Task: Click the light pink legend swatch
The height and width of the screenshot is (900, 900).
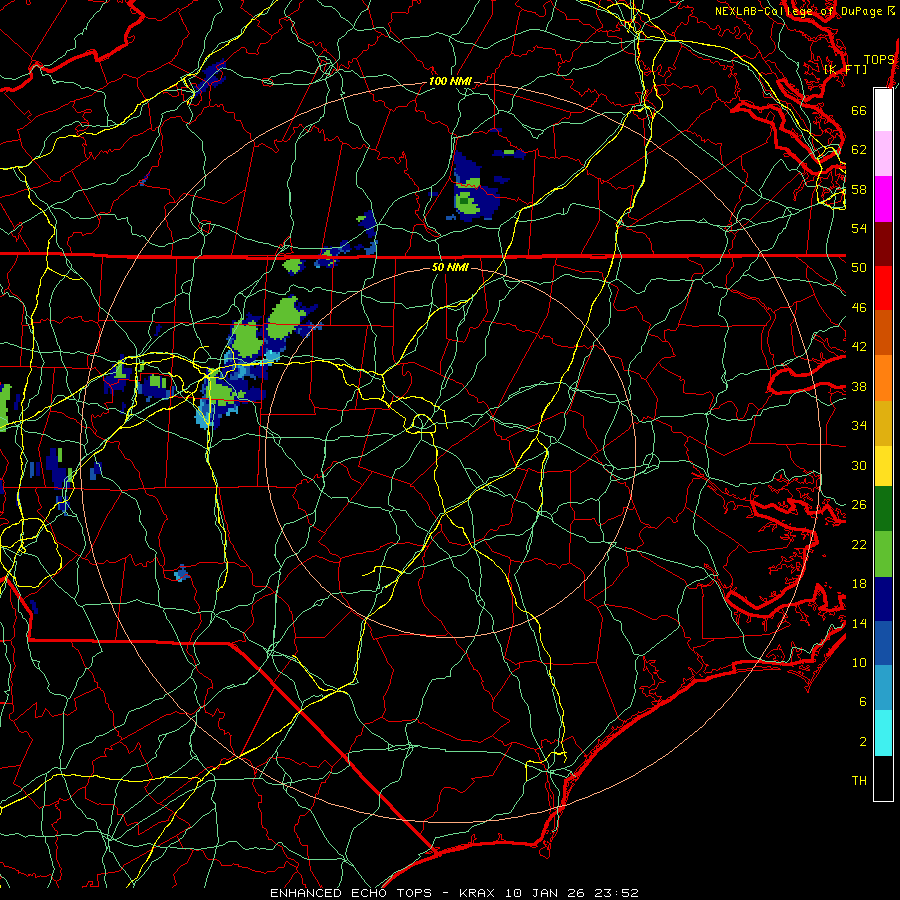Action: click(883, 154)
